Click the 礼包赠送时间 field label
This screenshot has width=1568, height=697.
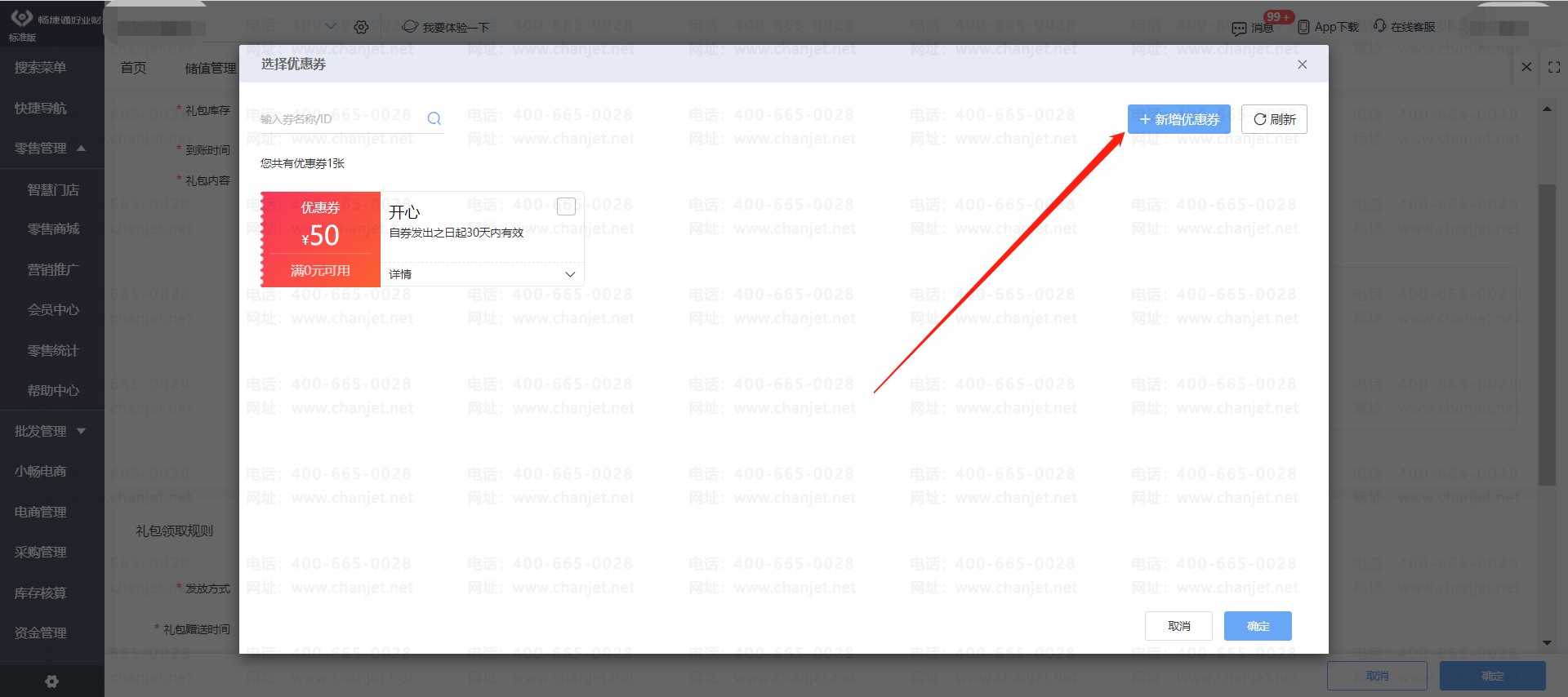(x=196, y=629)
